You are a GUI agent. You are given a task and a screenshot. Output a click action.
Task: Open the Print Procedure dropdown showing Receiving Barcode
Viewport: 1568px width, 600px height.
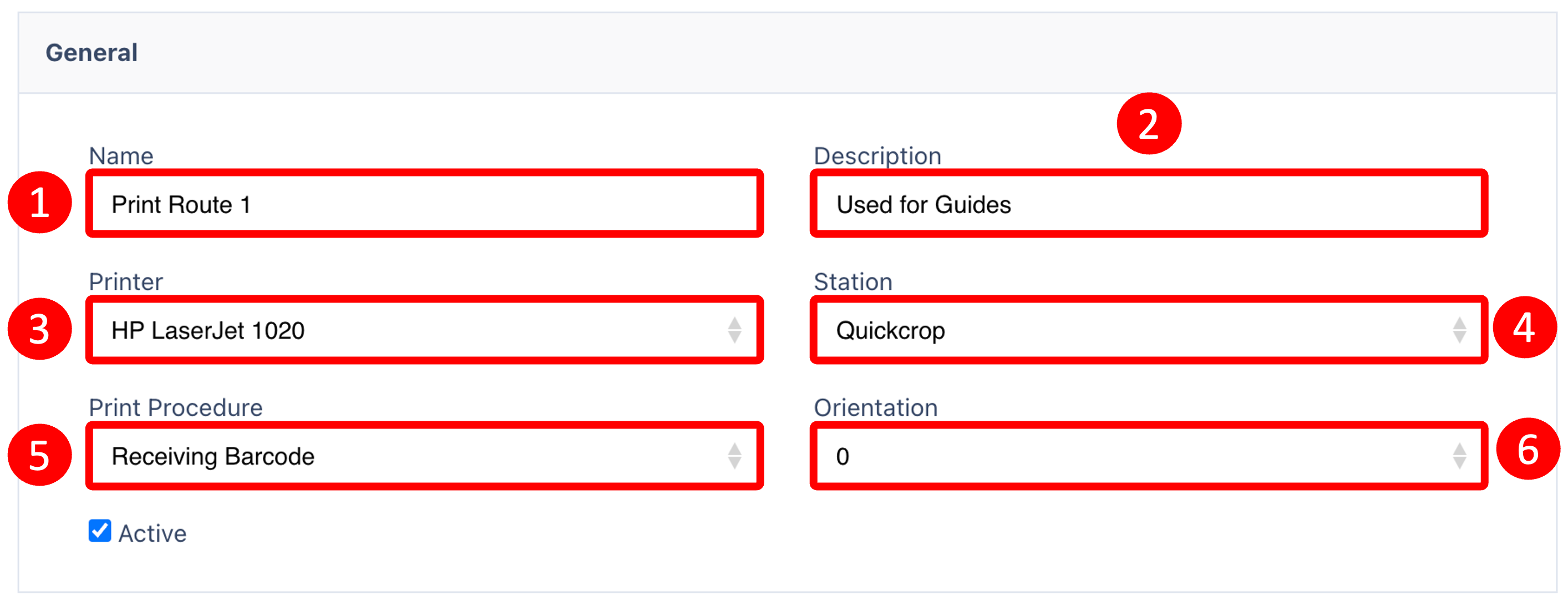point(424,456)
